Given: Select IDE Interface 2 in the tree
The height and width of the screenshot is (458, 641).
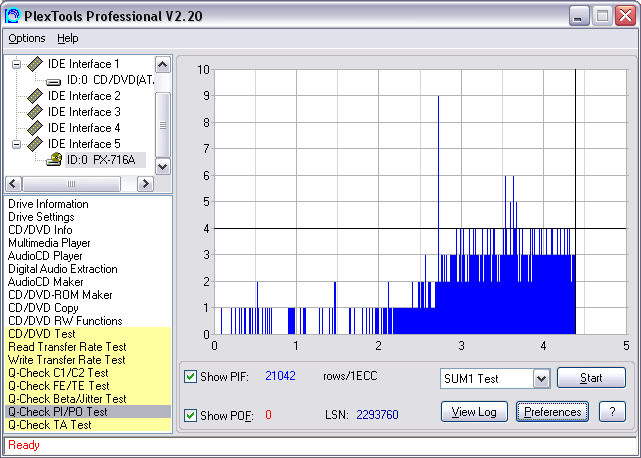Looking at the screenshot, I should (84, 96).
